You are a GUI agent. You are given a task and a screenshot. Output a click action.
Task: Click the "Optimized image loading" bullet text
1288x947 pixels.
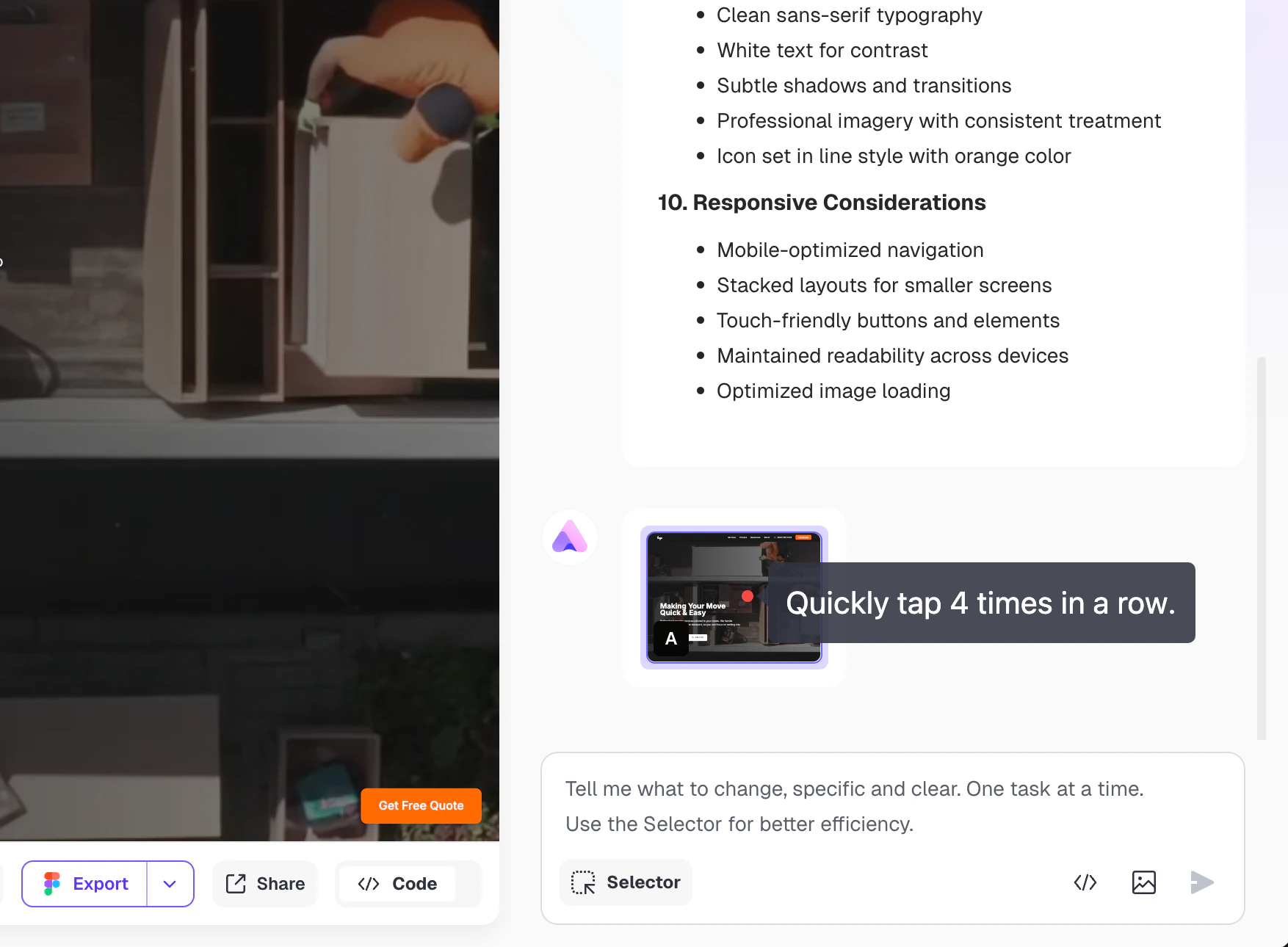(x=833, y=391)
